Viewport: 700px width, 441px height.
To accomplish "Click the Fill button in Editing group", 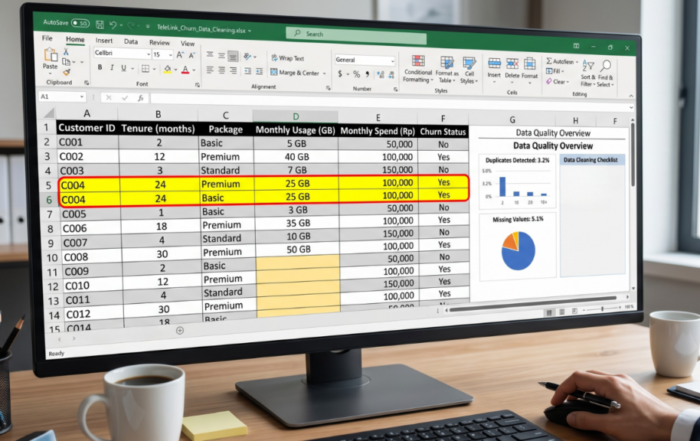I will 554,71.
